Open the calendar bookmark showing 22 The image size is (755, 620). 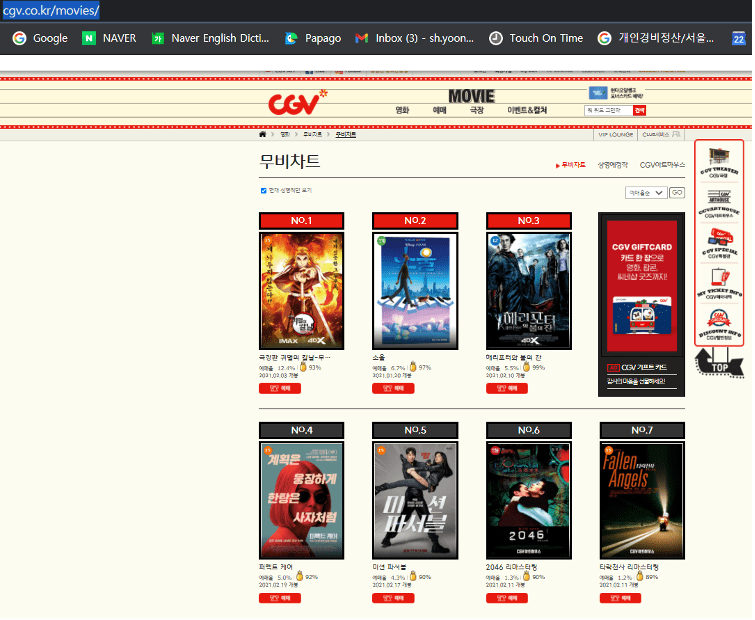coord(738,38)
